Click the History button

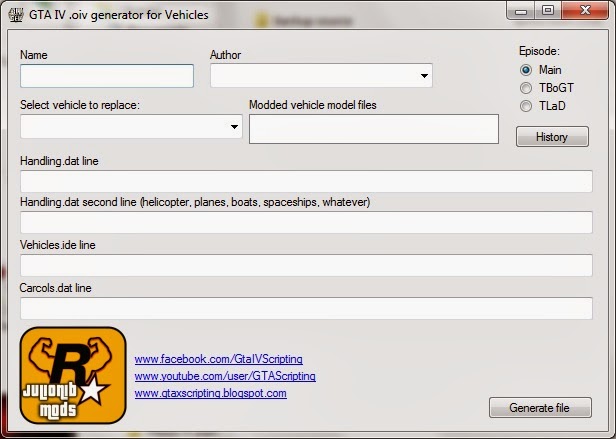552,137
